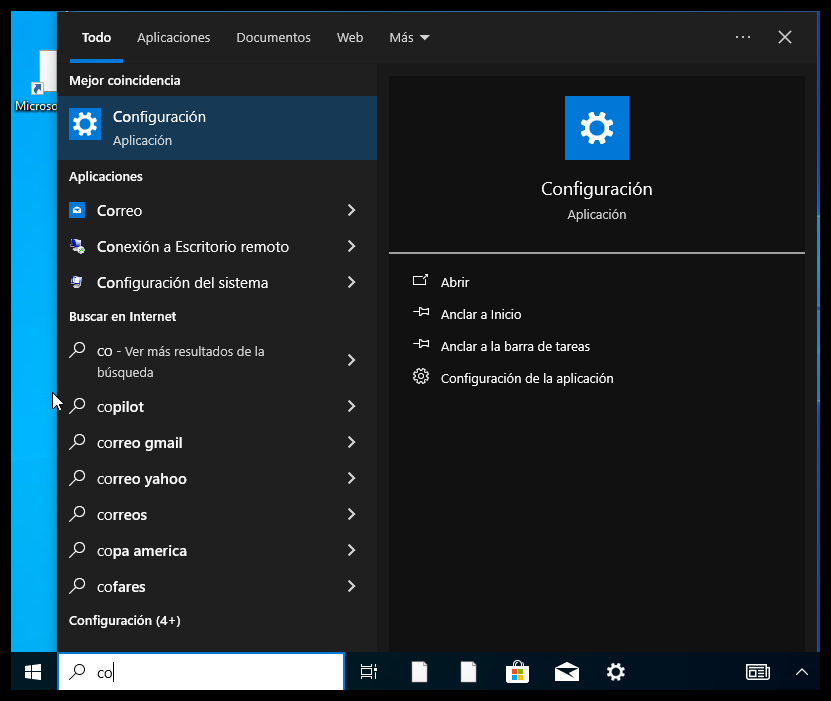Open Configuración best match result
Image resolution: width=831 pixels, height=701 pixels.
[217, 128]
